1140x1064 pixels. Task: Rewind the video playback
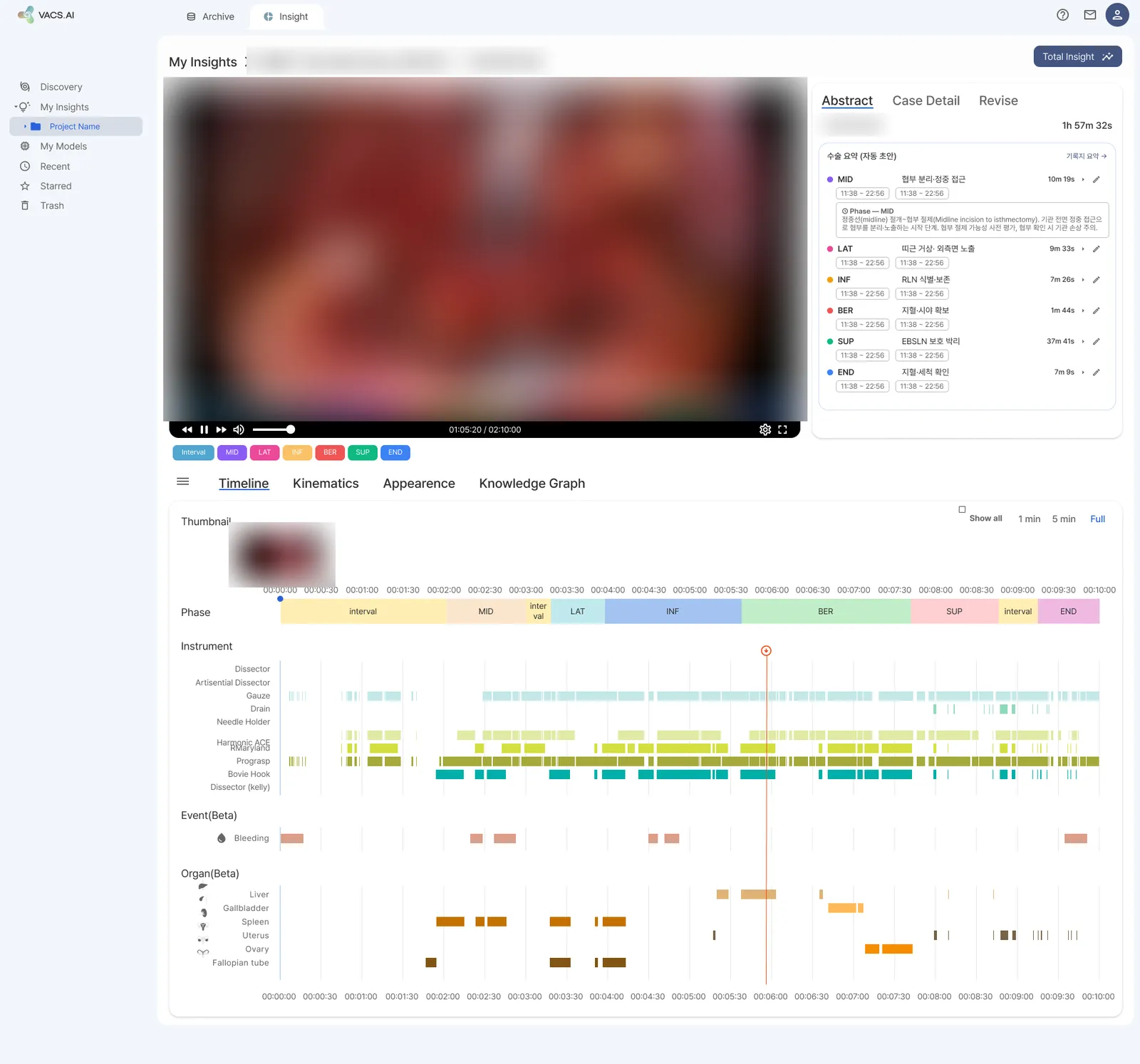click(187, 429)
